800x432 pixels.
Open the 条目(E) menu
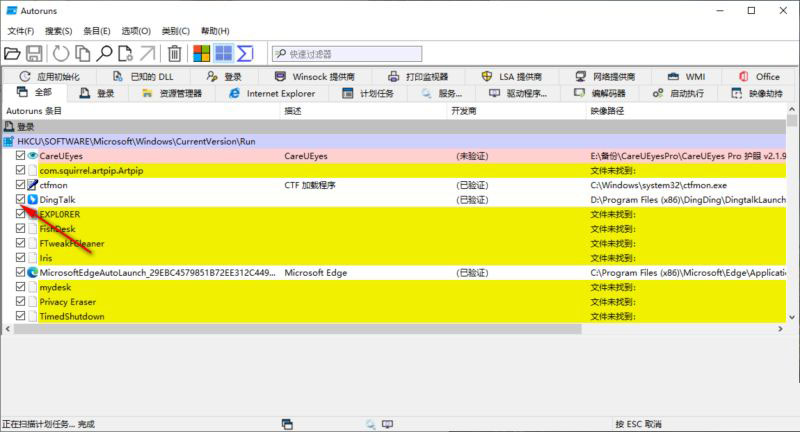[x=96, y=31]
